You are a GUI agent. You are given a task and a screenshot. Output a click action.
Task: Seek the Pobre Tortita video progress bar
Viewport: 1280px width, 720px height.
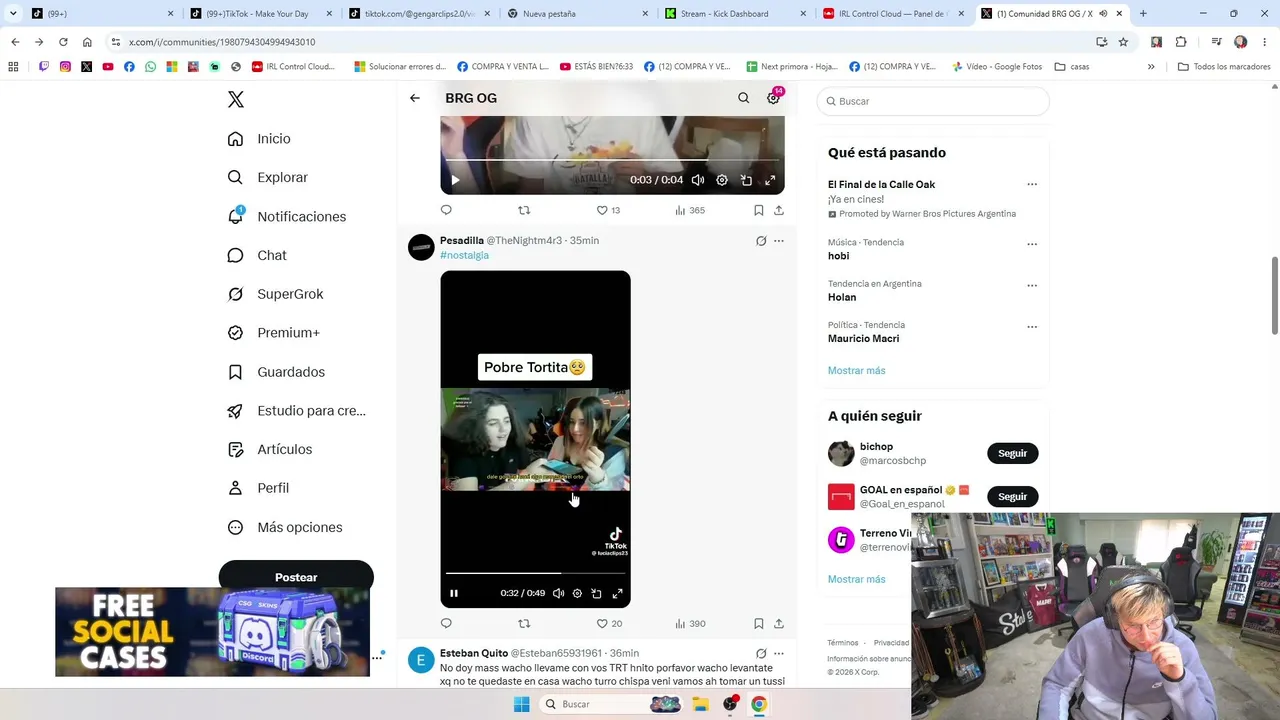tap(535, 573)
